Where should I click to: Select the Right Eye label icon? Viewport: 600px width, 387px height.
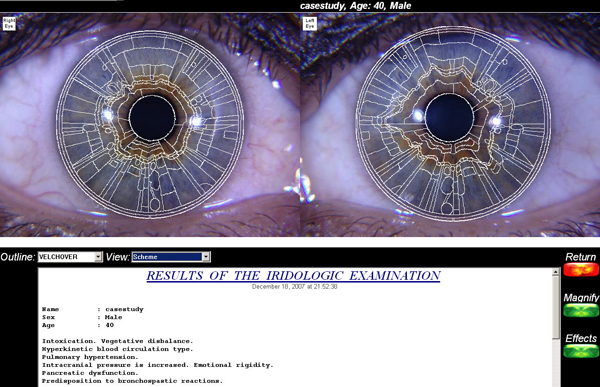click(9, 23)
